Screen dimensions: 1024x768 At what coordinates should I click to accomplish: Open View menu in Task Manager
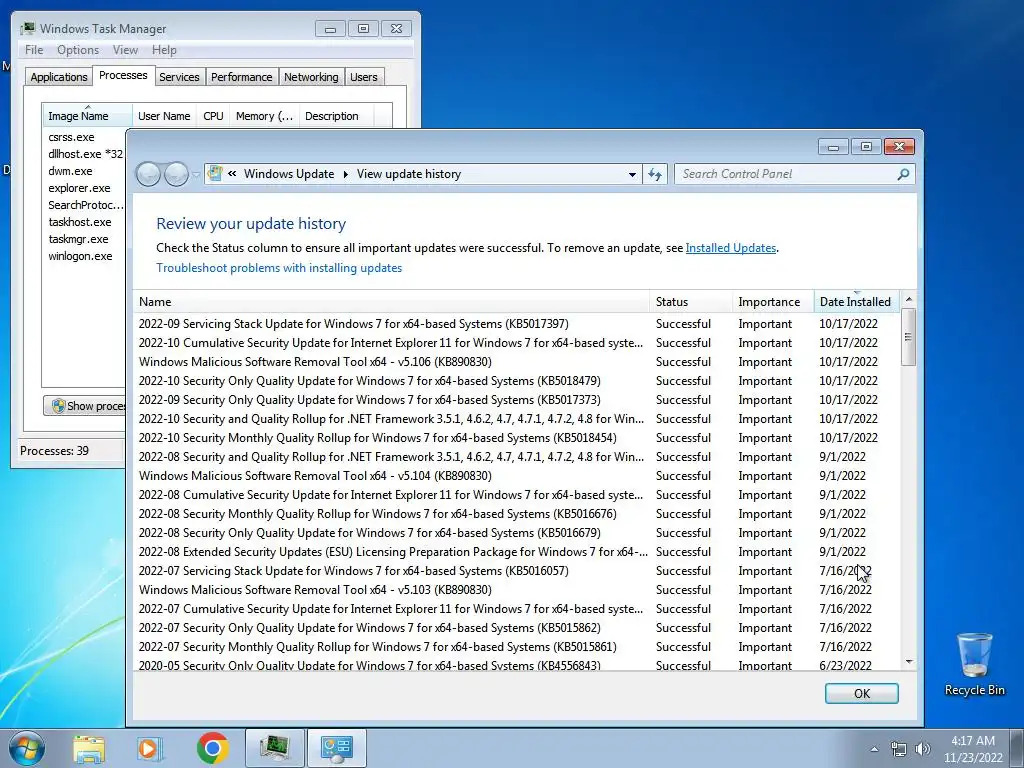[125, 50]
